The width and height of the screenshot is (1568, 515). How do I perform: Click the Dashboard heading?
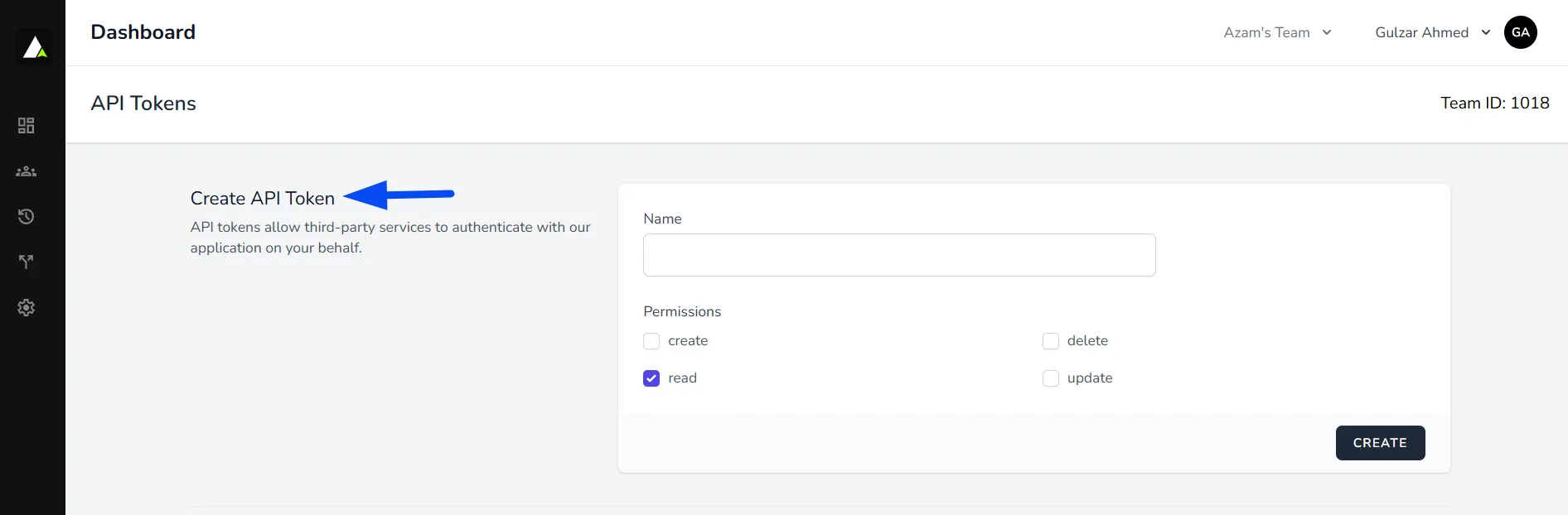tap(143, 32)
